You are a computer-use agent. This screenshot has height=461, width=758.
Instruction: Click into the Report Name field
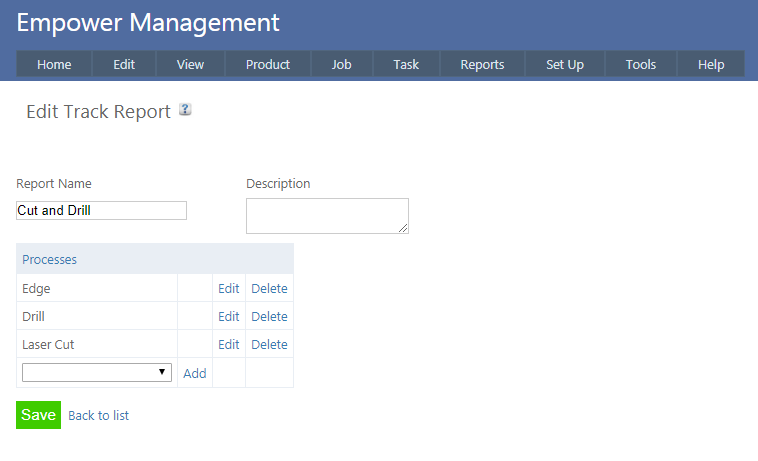[101, 211]
